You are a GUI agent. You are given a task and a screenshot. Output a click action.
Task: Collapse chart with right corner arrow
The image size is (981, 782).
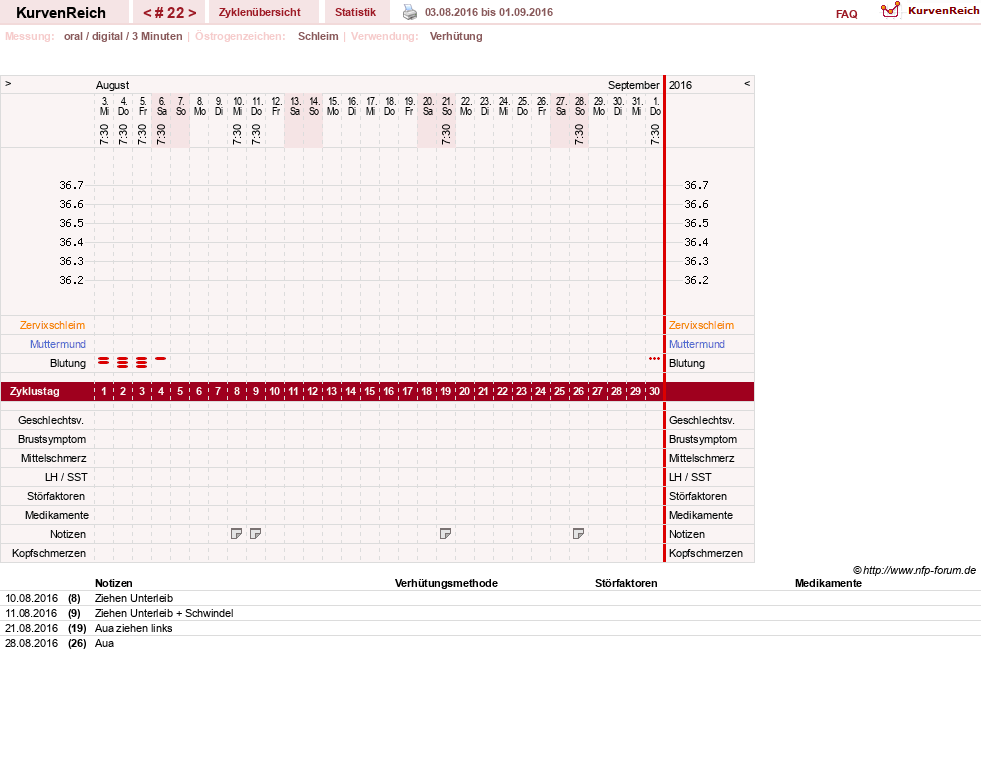click(x=746, y=83)
